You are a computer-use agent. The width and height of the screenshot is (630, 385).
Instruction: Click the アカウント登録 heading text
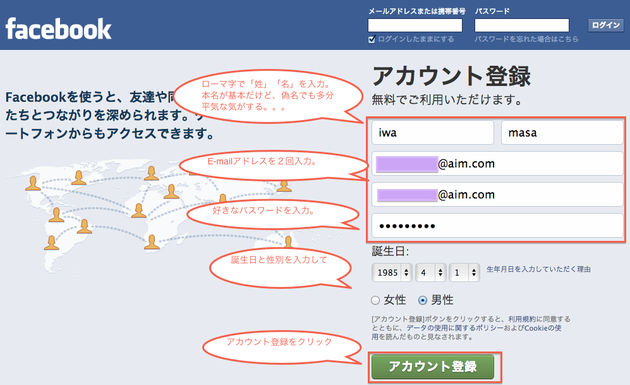[x=451, y=76]
